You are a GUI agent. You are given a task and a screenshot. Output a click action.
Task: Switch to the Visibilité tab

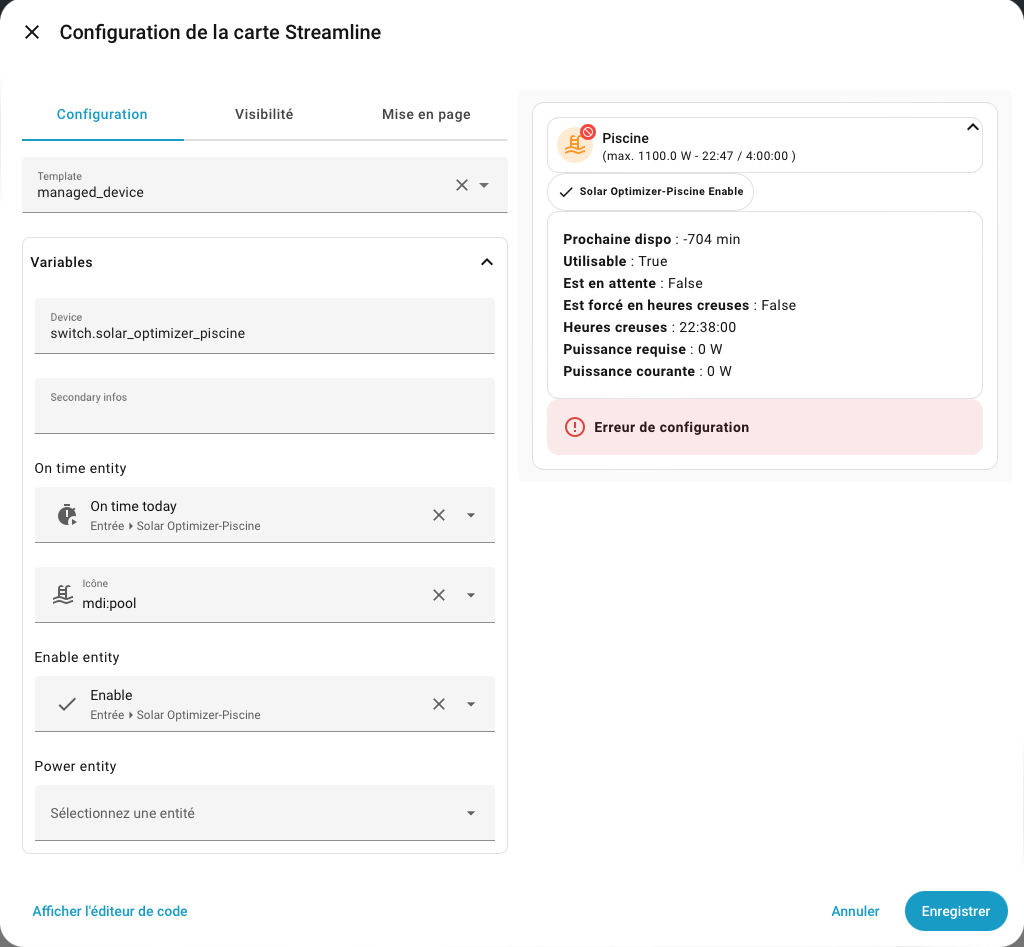tap(264, 114)
